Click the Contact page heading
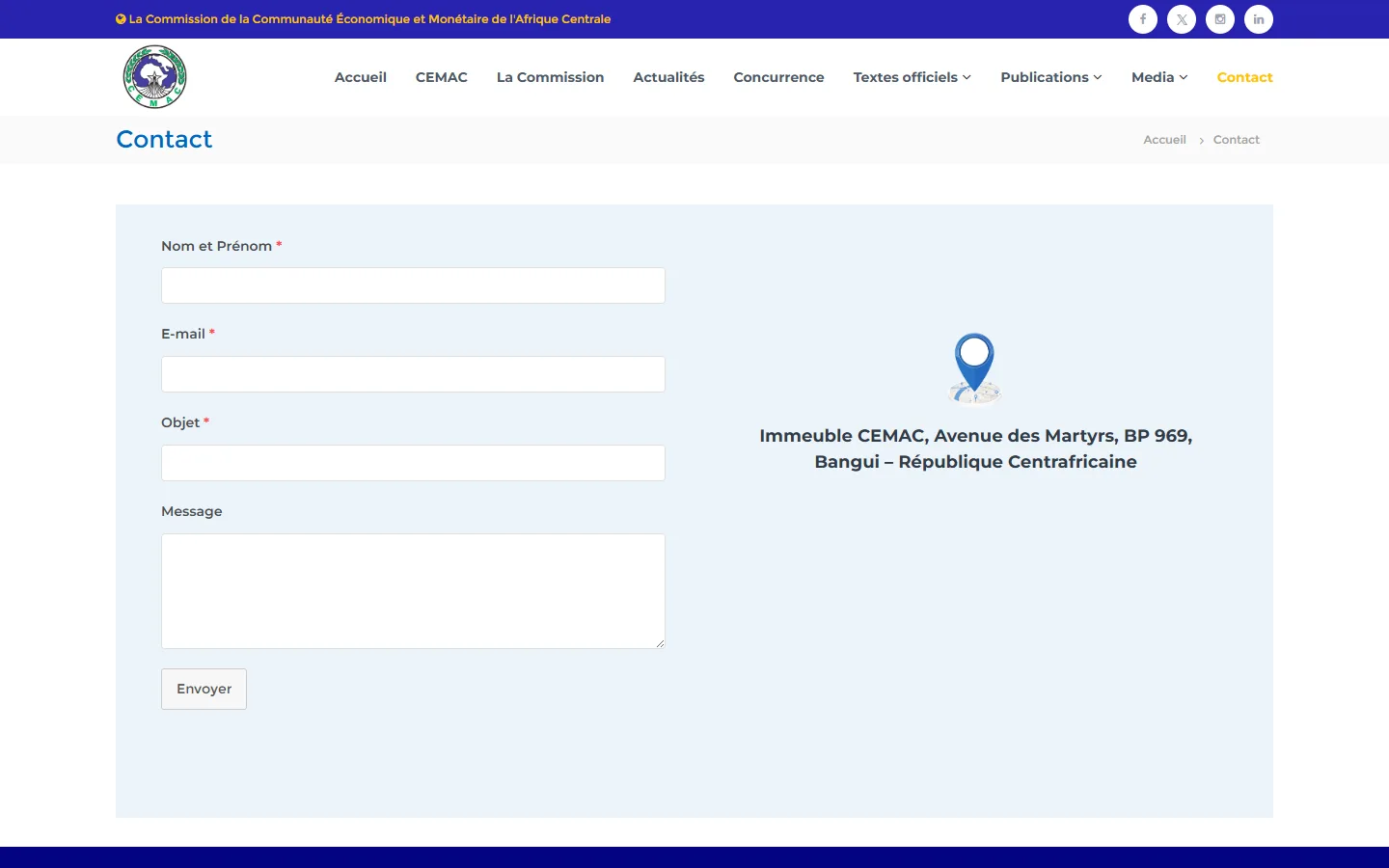Screen dimensions: 1389x868 pyautogui.click(x=164, y=139)
